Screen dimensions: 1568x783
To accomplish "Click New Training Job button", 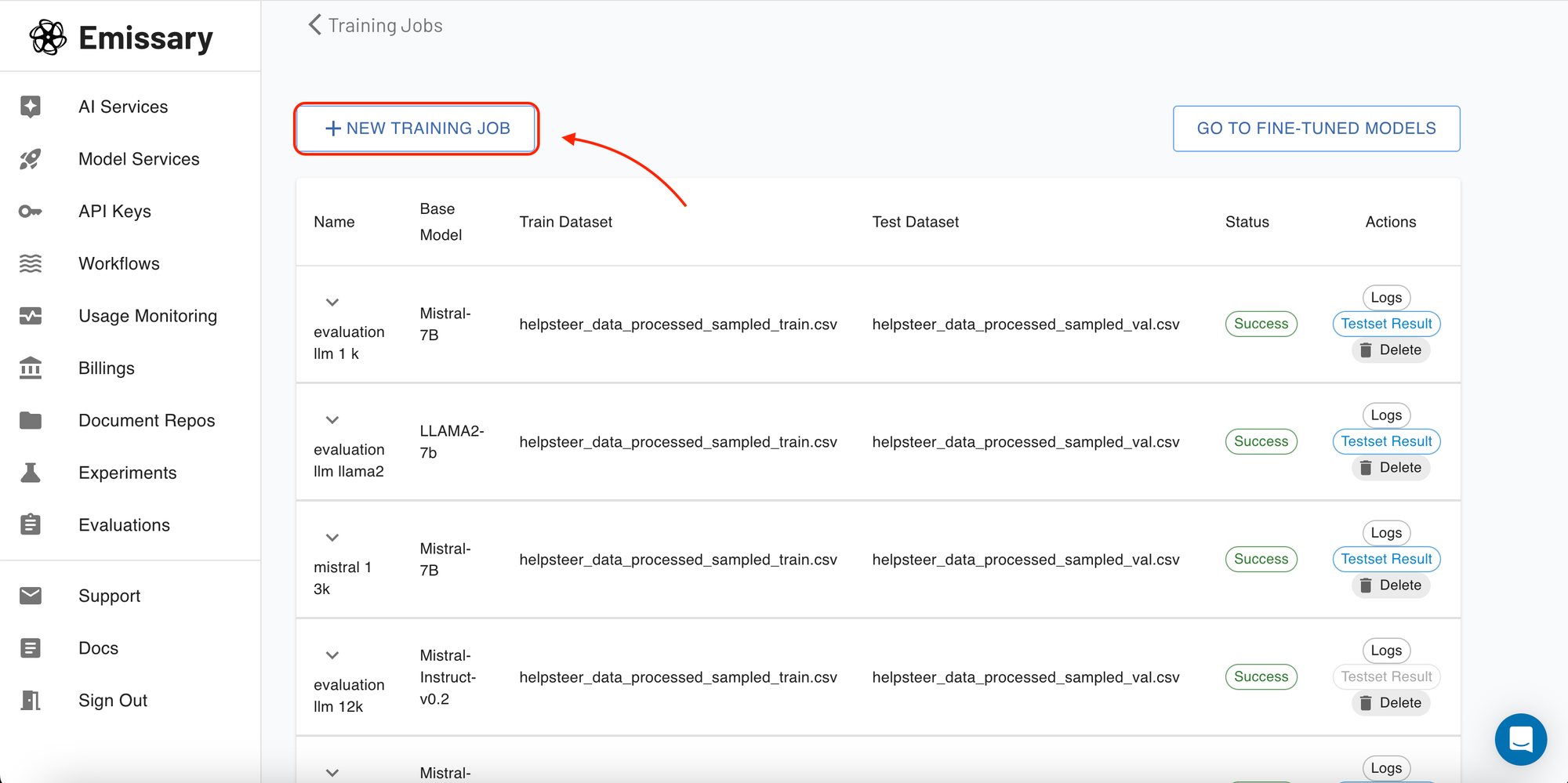I will (417, 129).
